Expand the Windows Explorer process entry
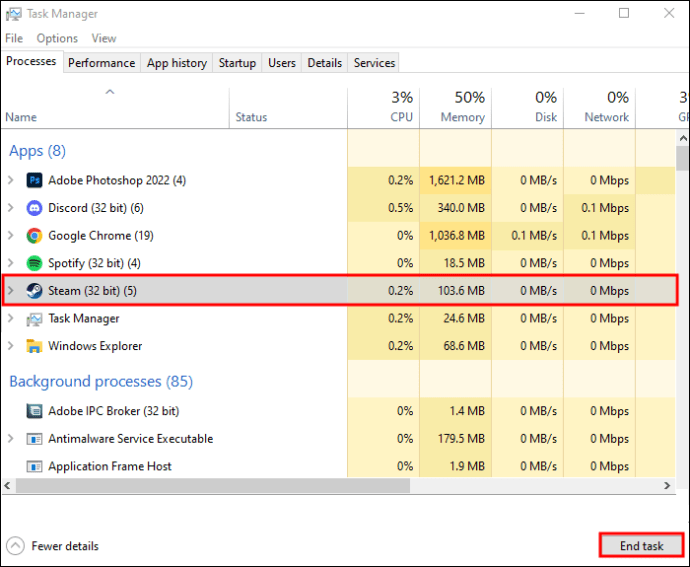 (x=11, y=346)
